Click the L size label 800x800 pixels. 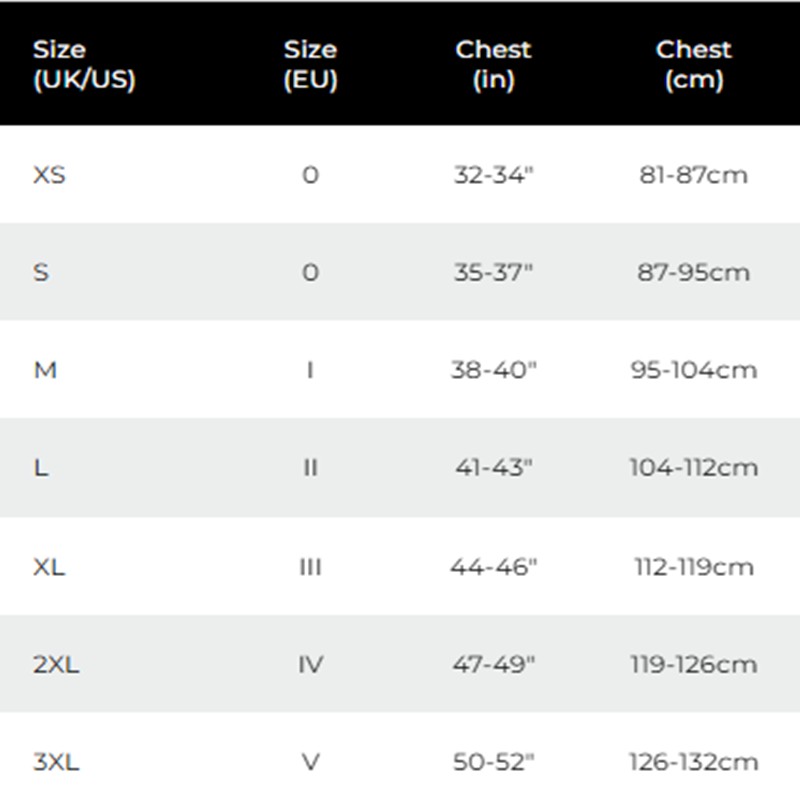tap(41, 468)
